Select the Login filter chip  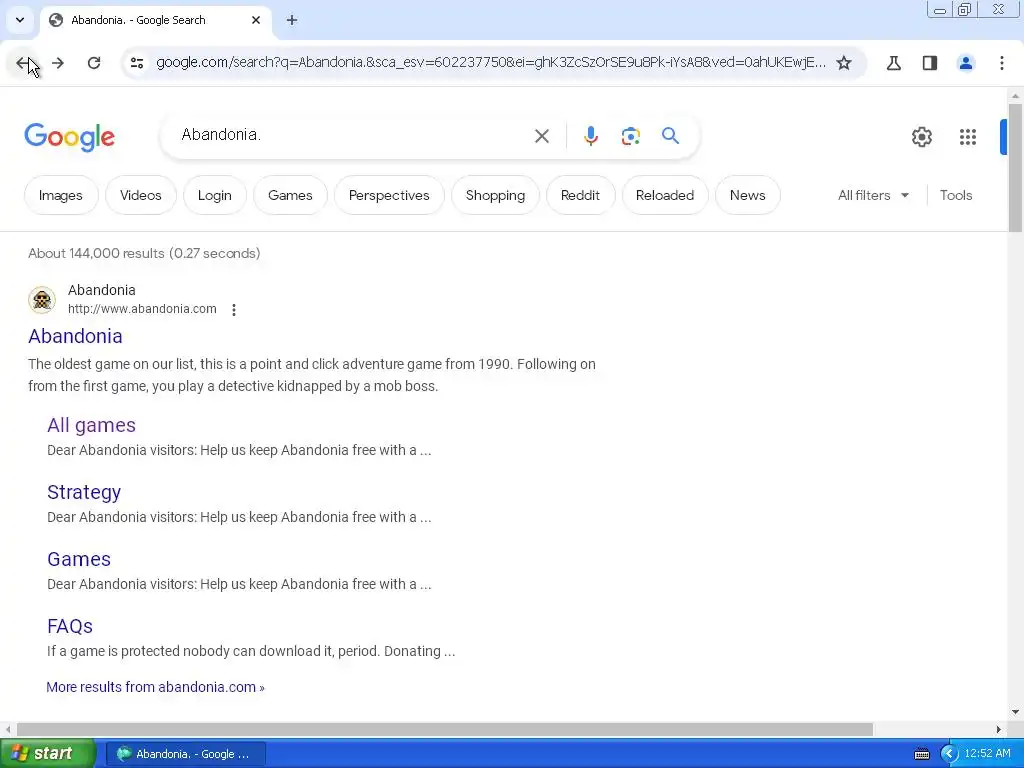click(x=215, y=195)
